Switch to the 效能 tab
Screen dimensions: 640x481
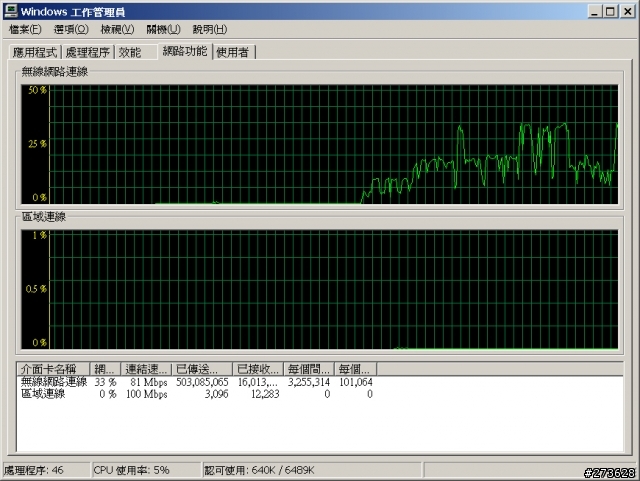tap(136, 52)
